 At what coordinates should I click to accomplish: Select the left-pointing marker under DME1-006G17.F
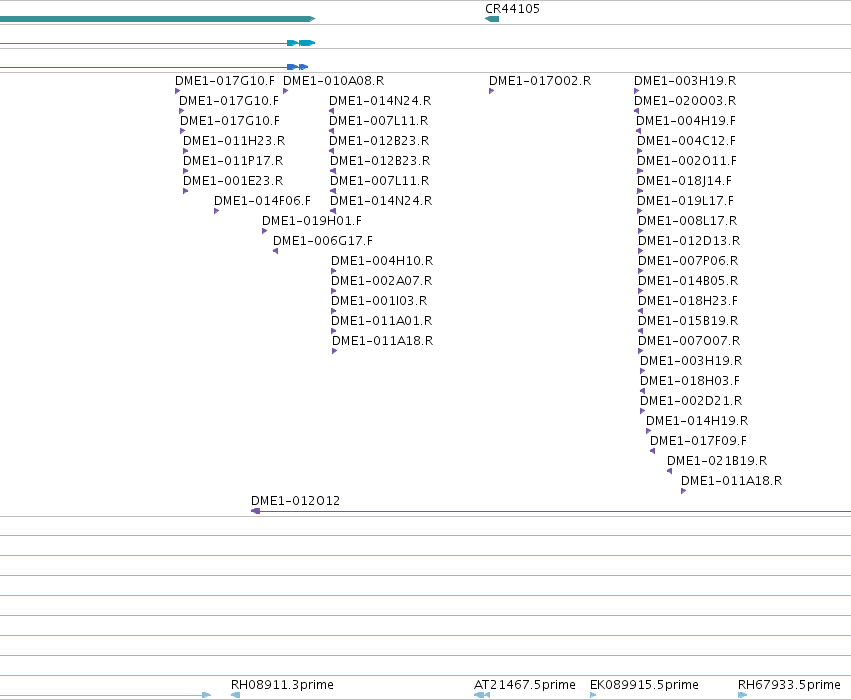(x=276, y=251)
